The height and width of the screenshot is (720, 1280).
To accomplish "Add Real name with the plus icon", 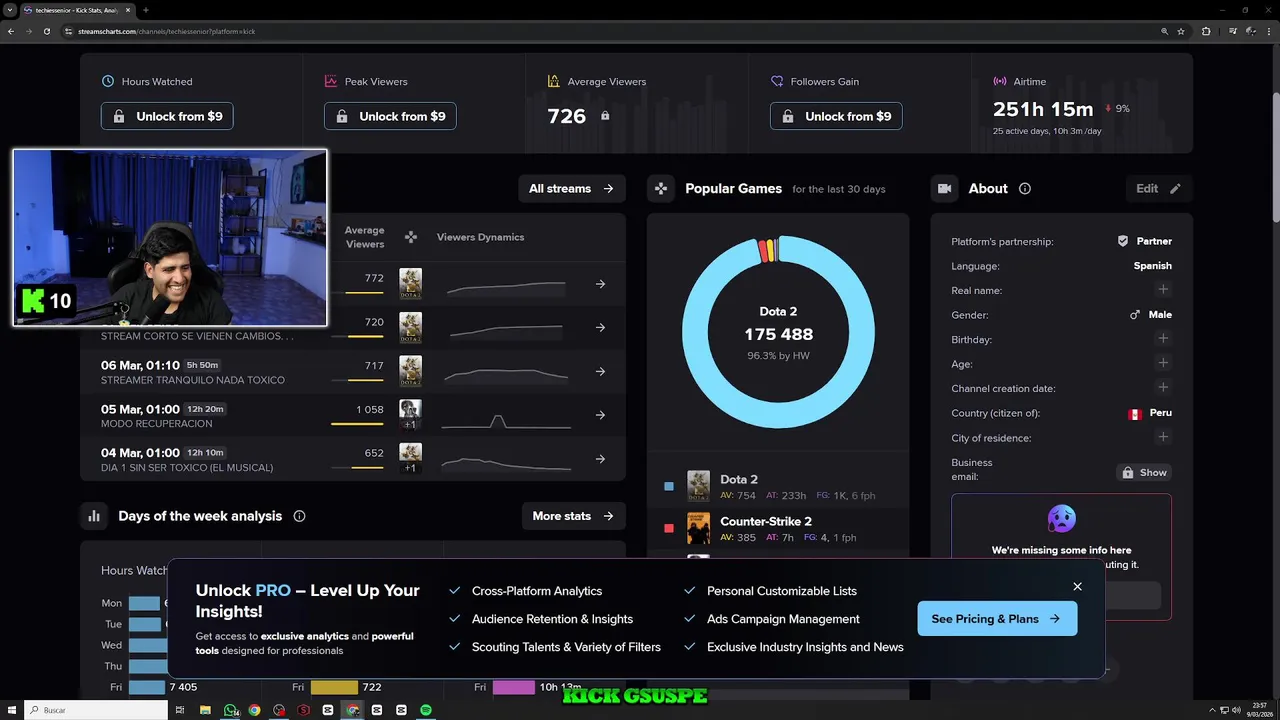I will [x=1163, y=289].
